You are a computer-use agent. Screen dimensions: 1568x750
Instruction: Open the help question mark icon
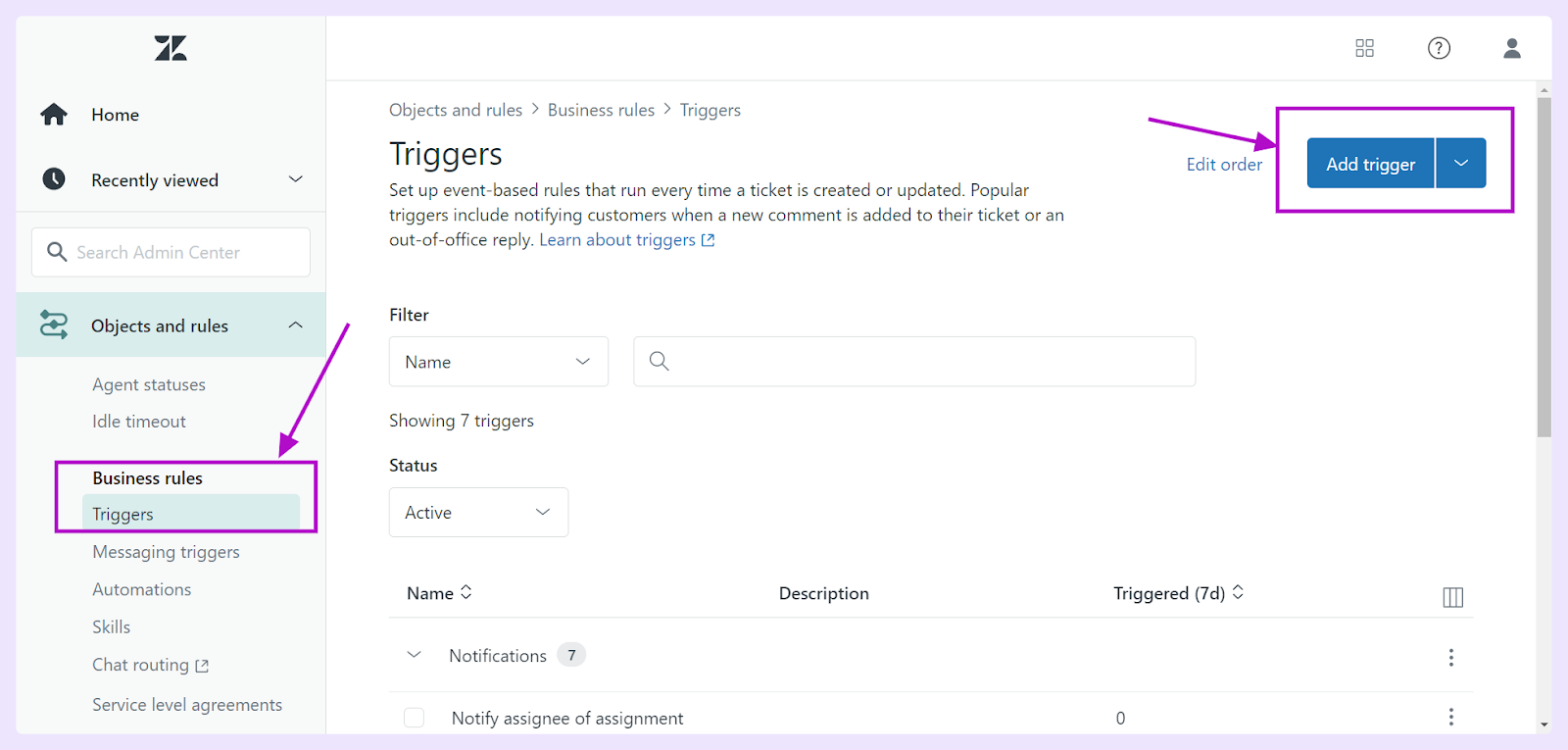(1439, 48)
